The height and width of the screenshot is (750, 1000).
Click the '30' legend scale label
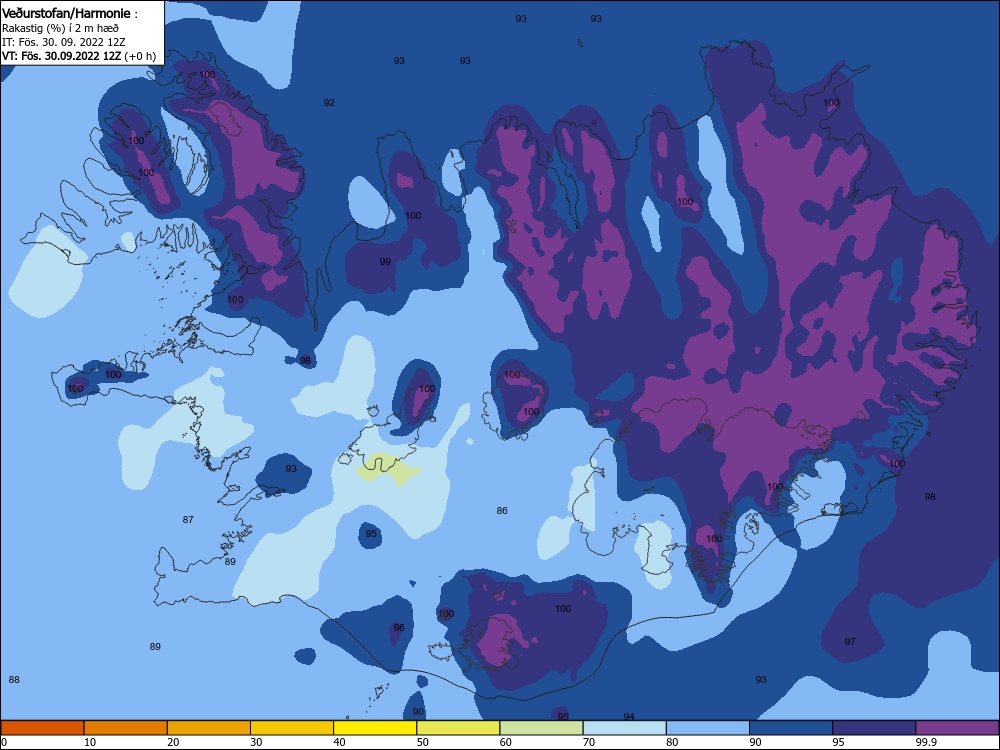click(x=256, y=742)
